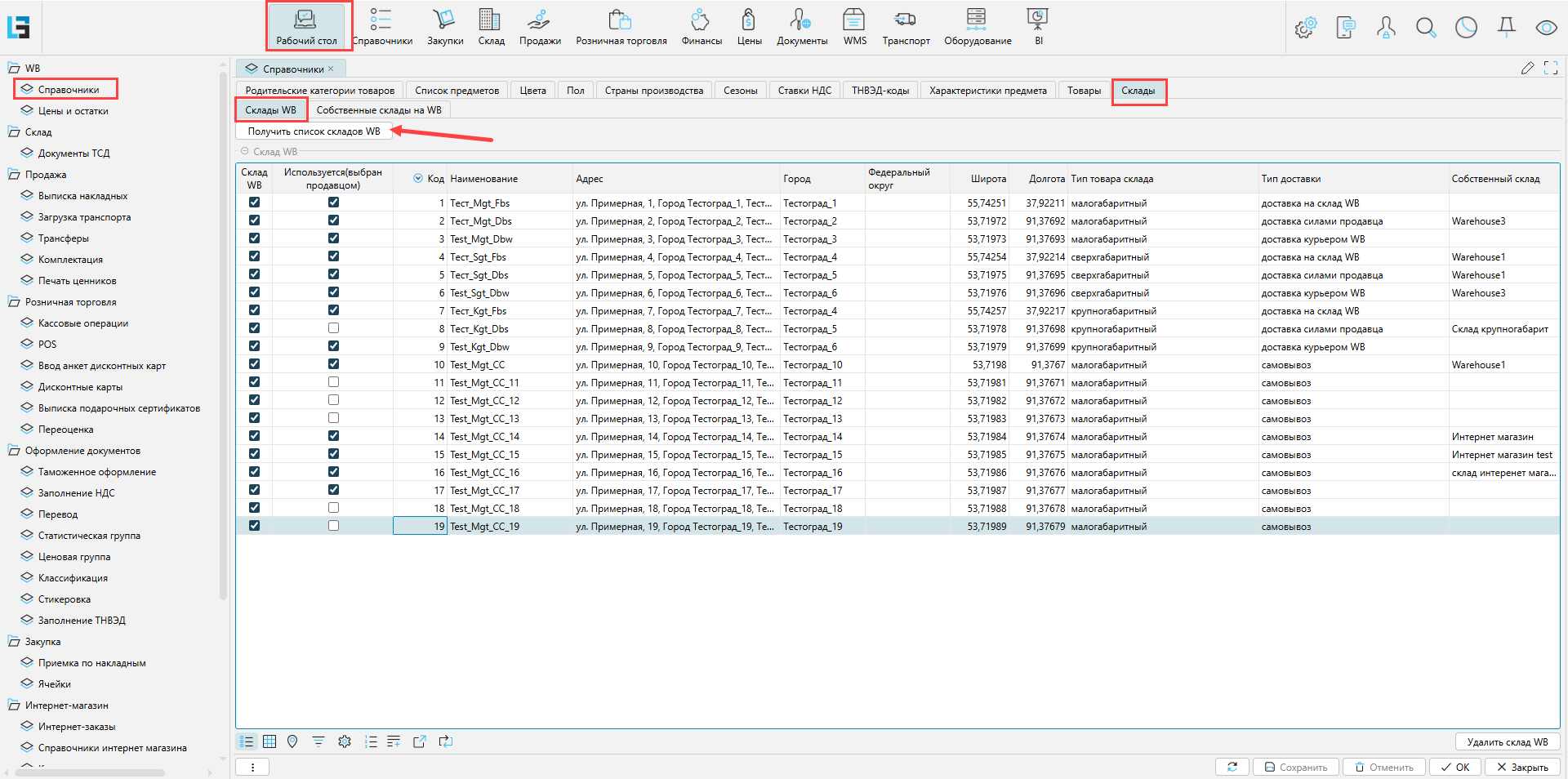Image resolution: width=1568 pixels, height=779 pixels.
Task: Click 'Получить список складов WB' button
Action: tap(314, 131)
